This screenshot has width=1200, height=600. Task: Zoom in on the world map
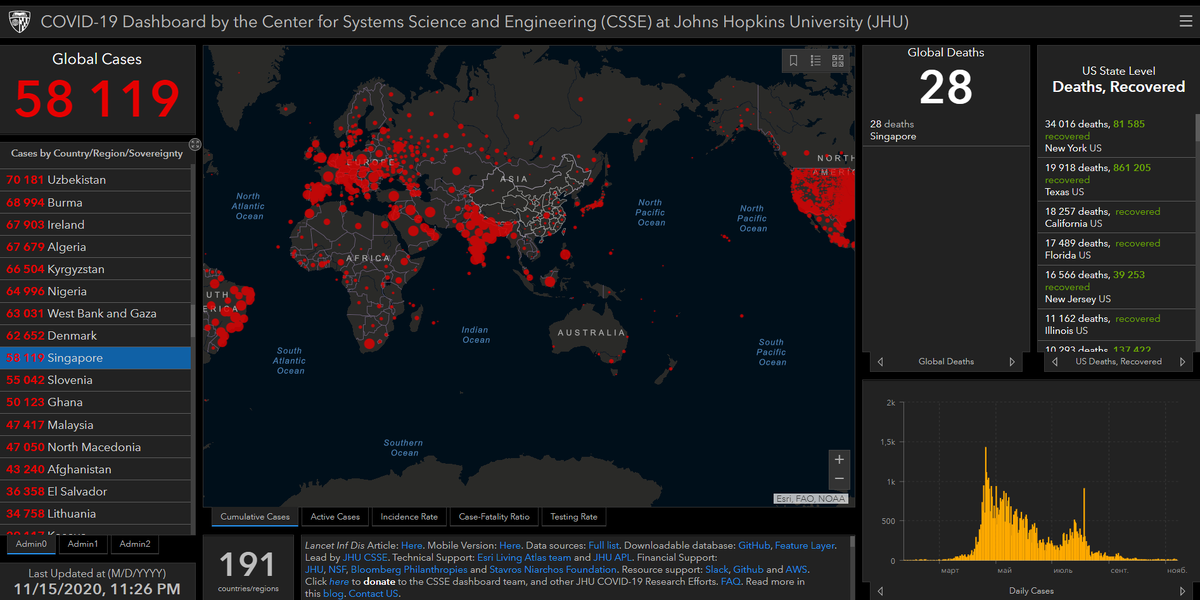(838, 458)
